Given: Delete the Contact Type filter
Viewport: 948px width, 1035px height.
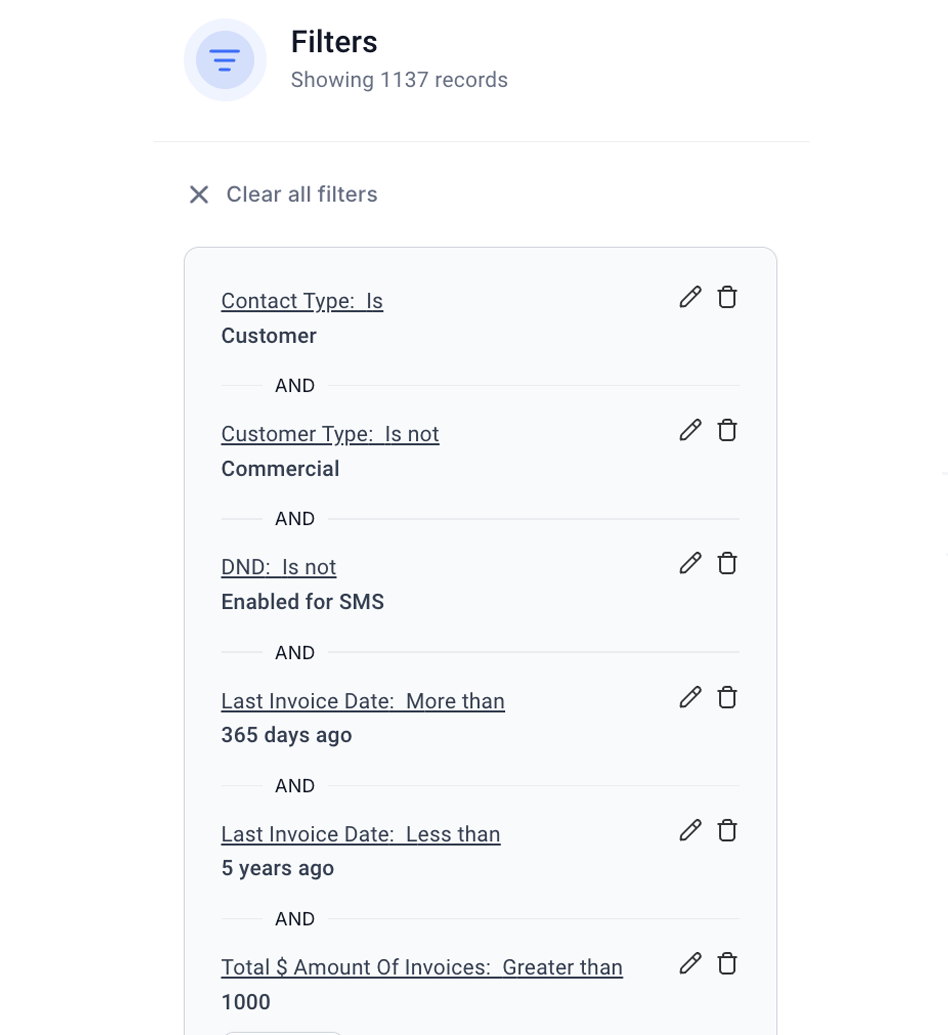Looking at the screenshot, I should (x=727, y=298).
